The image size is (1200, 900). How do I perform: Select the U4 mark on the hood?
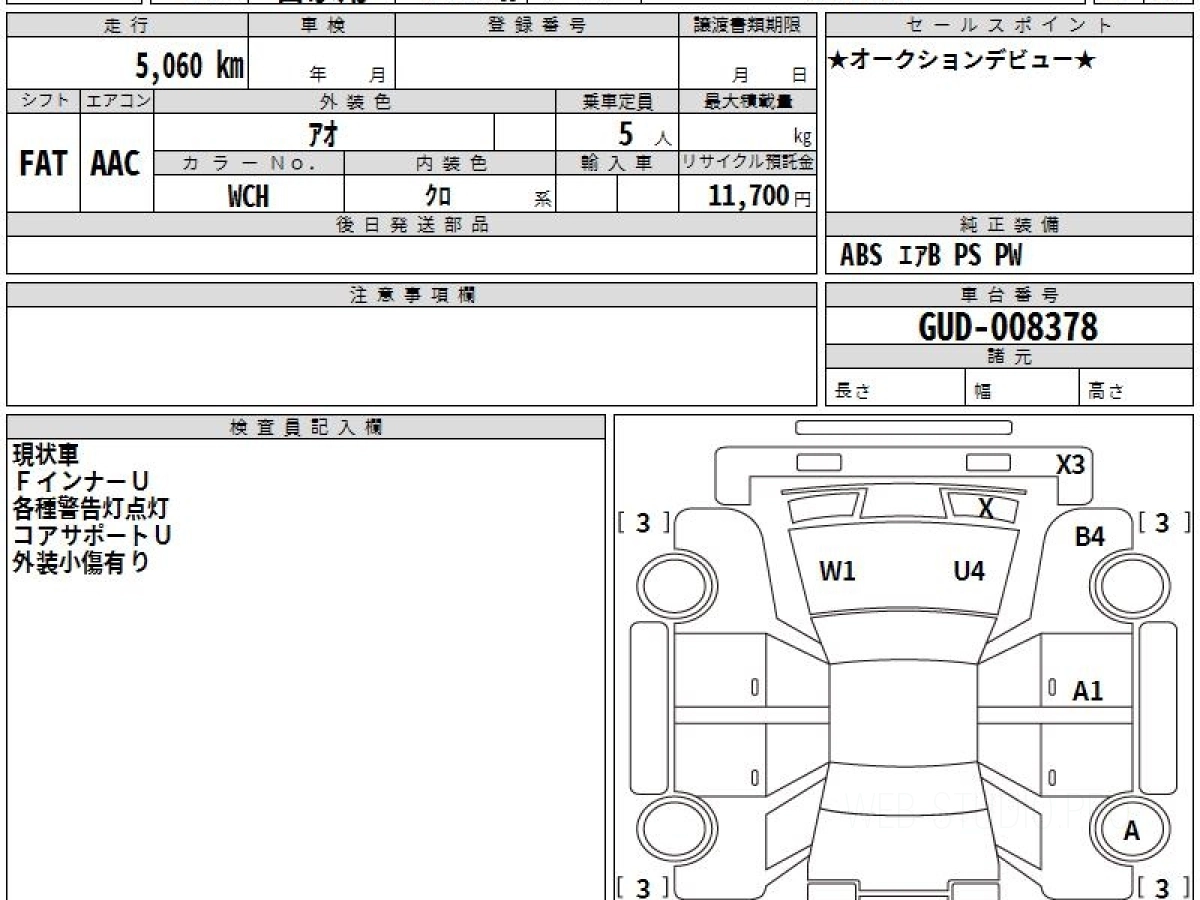coord(969,572)
